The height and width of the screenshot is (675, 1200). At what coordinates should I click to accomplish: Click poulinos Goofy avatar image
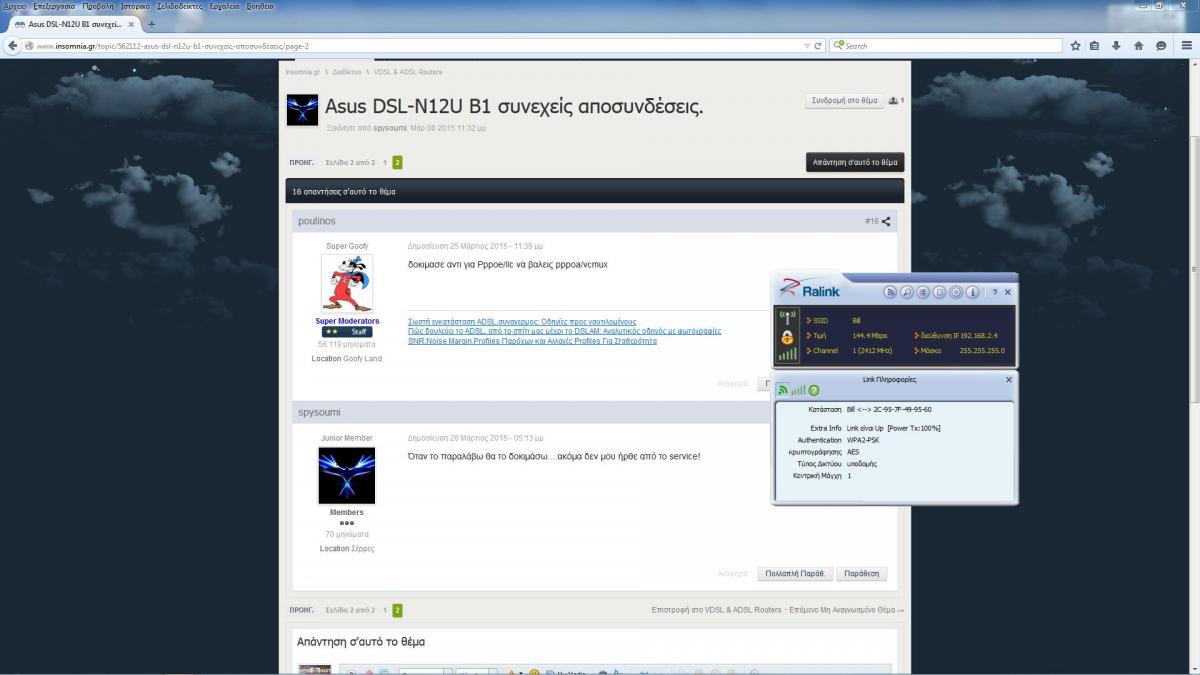pyautogui.click(x=346, y=283)
